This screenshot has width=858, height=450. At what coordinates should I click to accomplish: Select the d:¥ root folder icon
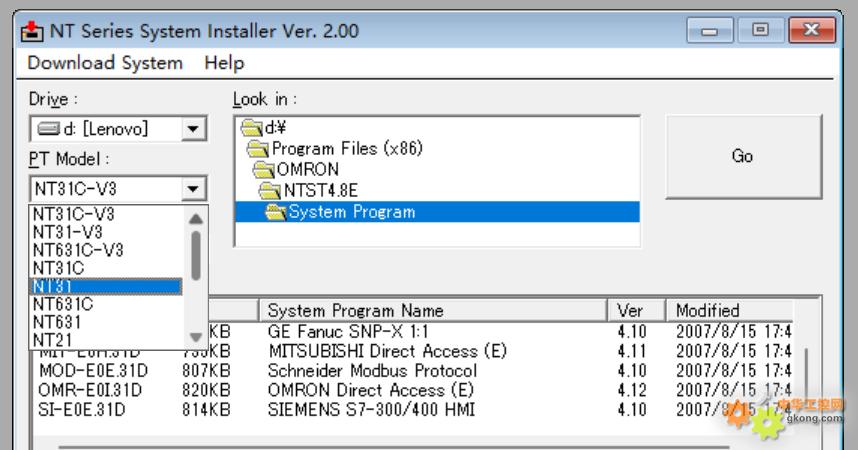pos(250,129)
